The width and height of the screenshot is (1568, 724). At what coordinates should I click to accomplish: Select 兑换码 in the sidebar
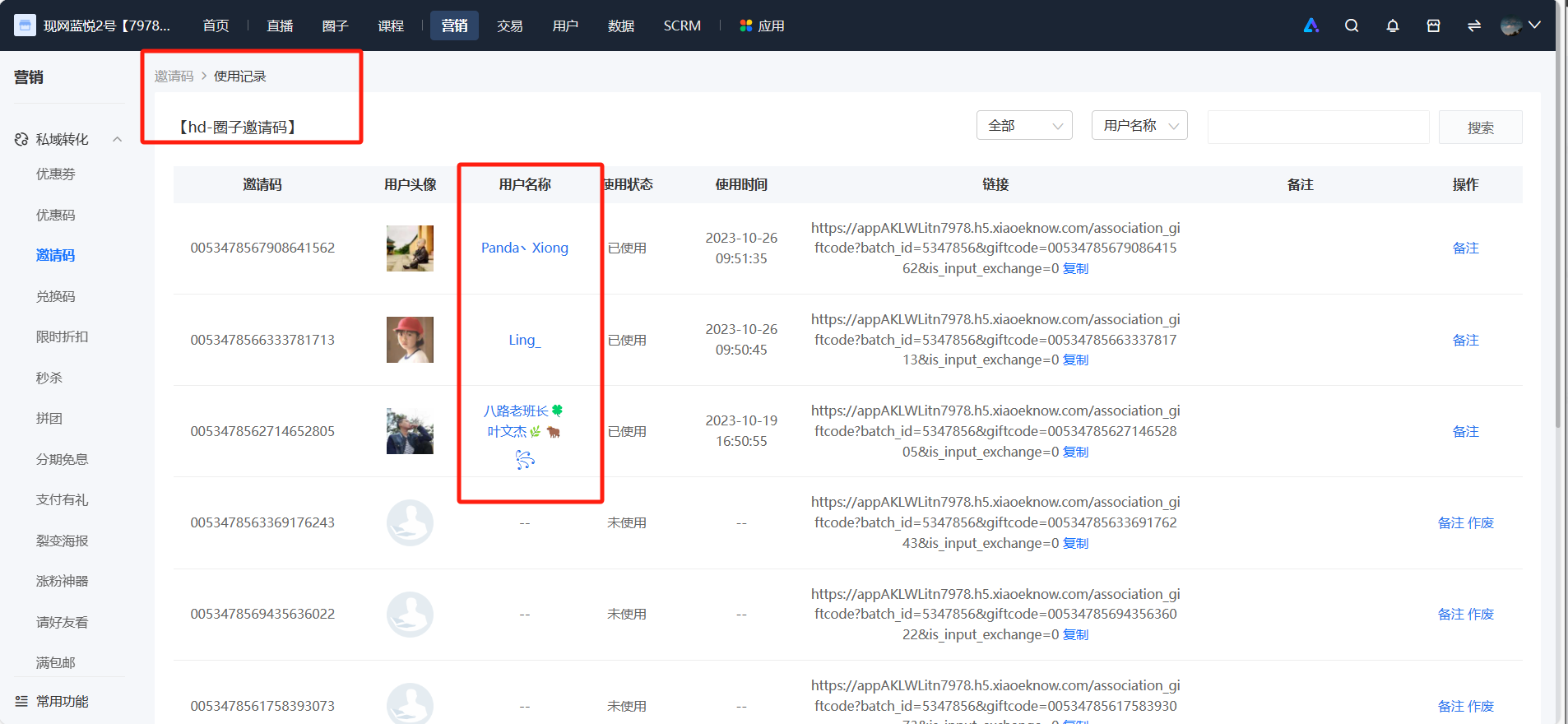point(55,296)
